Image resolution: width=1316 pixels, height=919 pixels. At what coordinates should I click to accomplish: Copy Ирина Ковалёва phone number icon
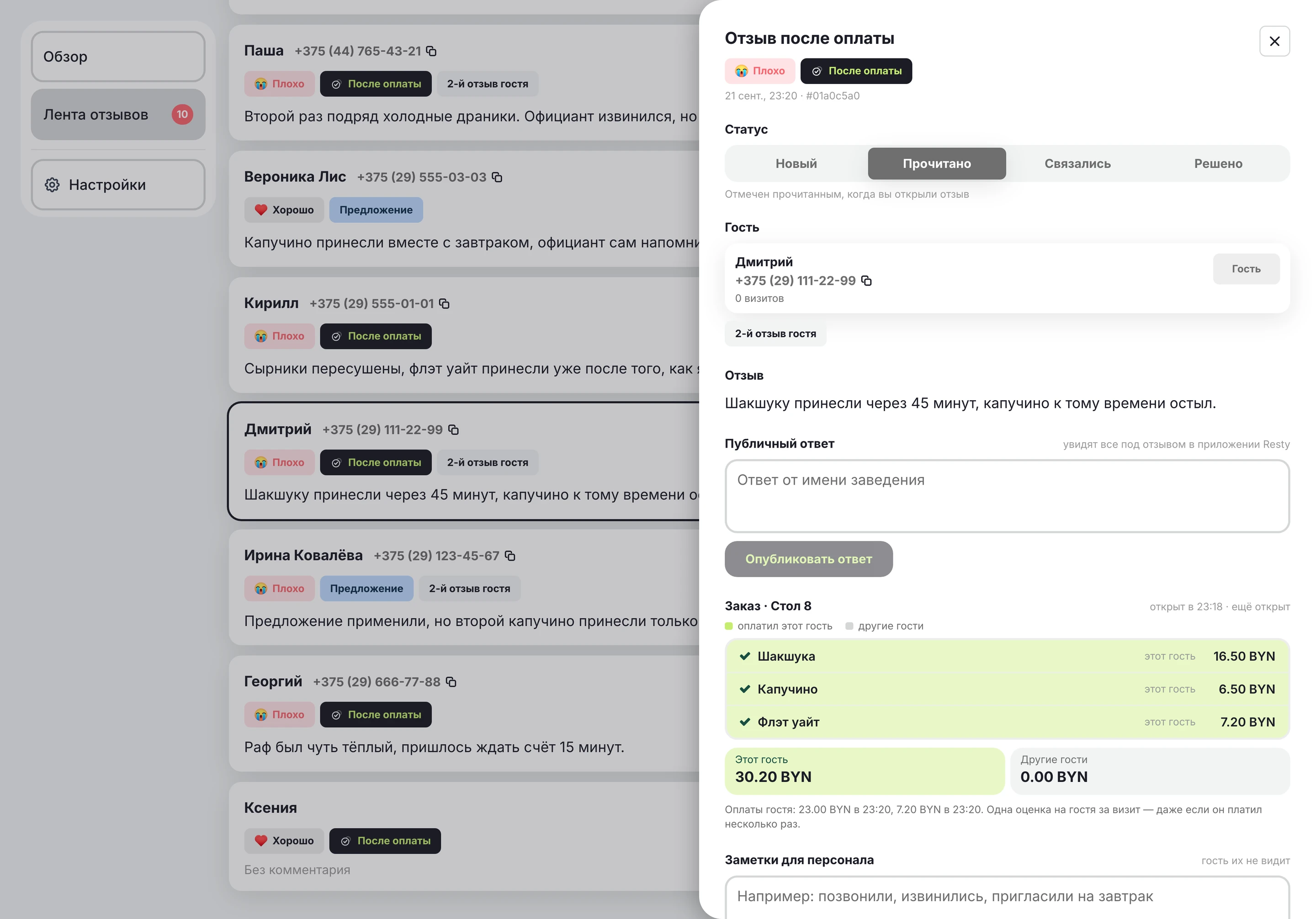(510, 555)
